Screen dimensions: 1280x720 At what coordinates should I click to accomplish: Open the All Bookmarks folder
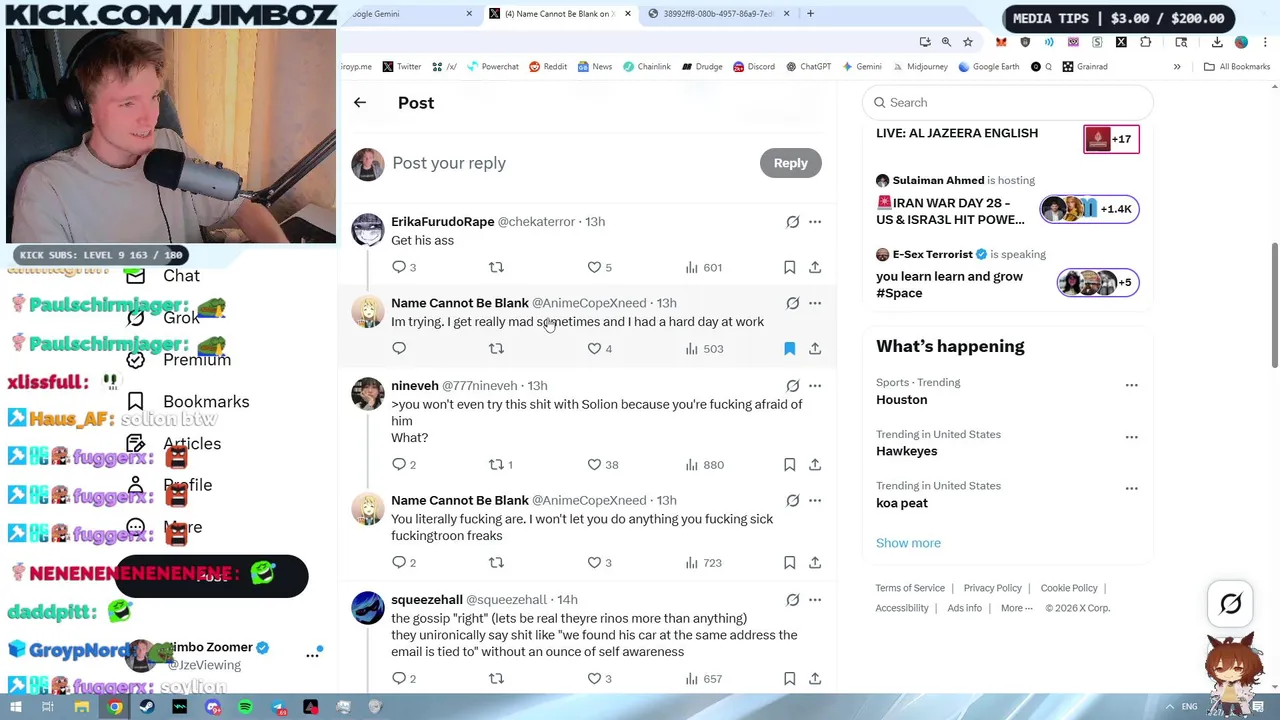[x=1237, y=66]
